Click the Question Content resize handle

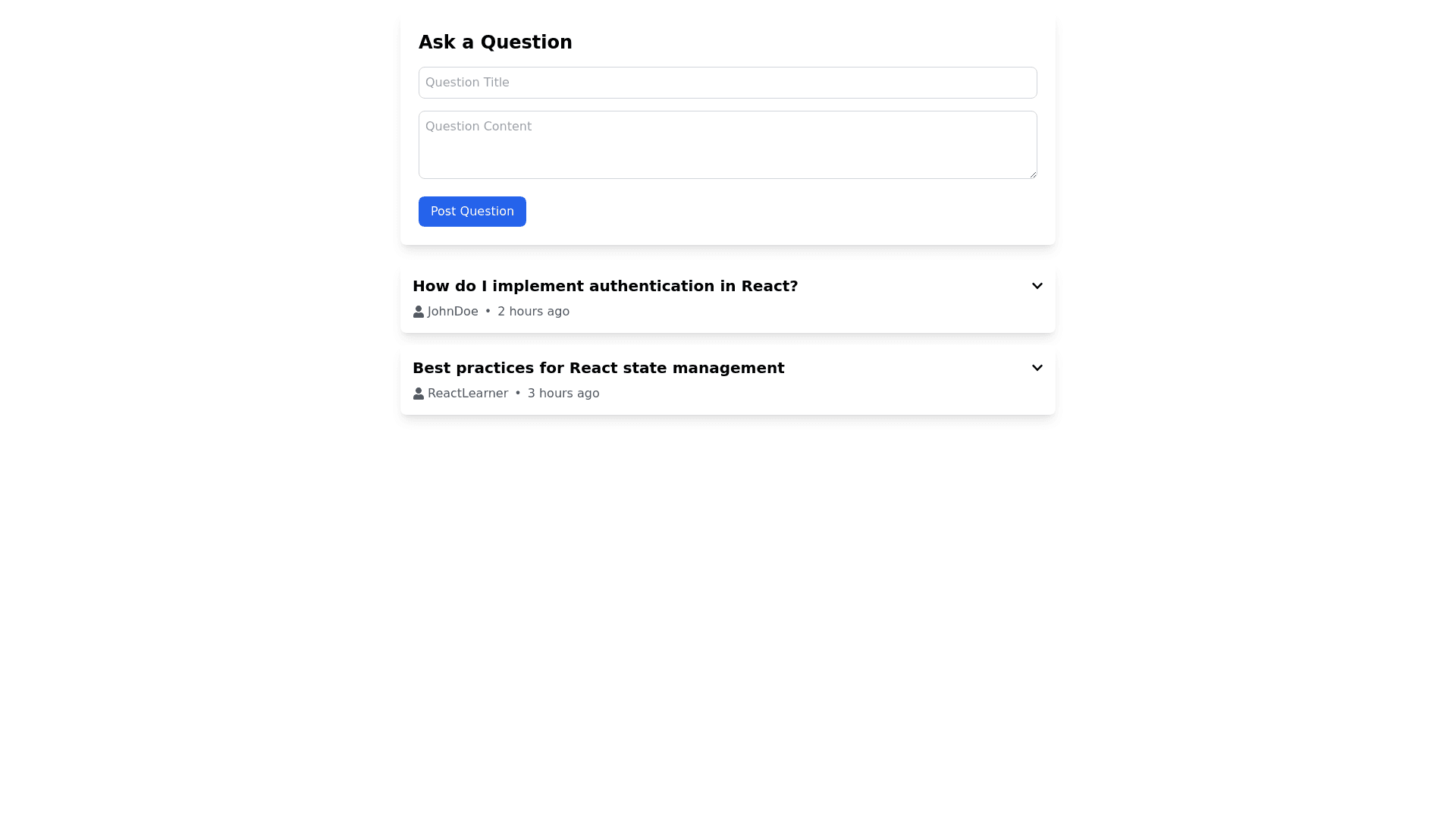(1033, 174)
